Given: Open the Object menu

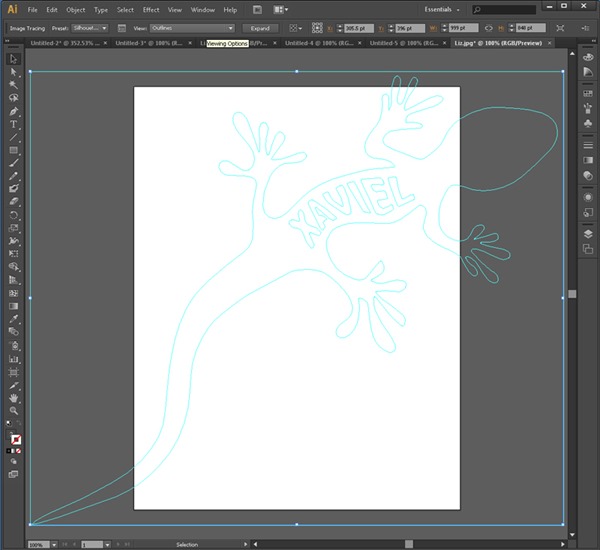Looking at the screenshot, I should point(76,10).
